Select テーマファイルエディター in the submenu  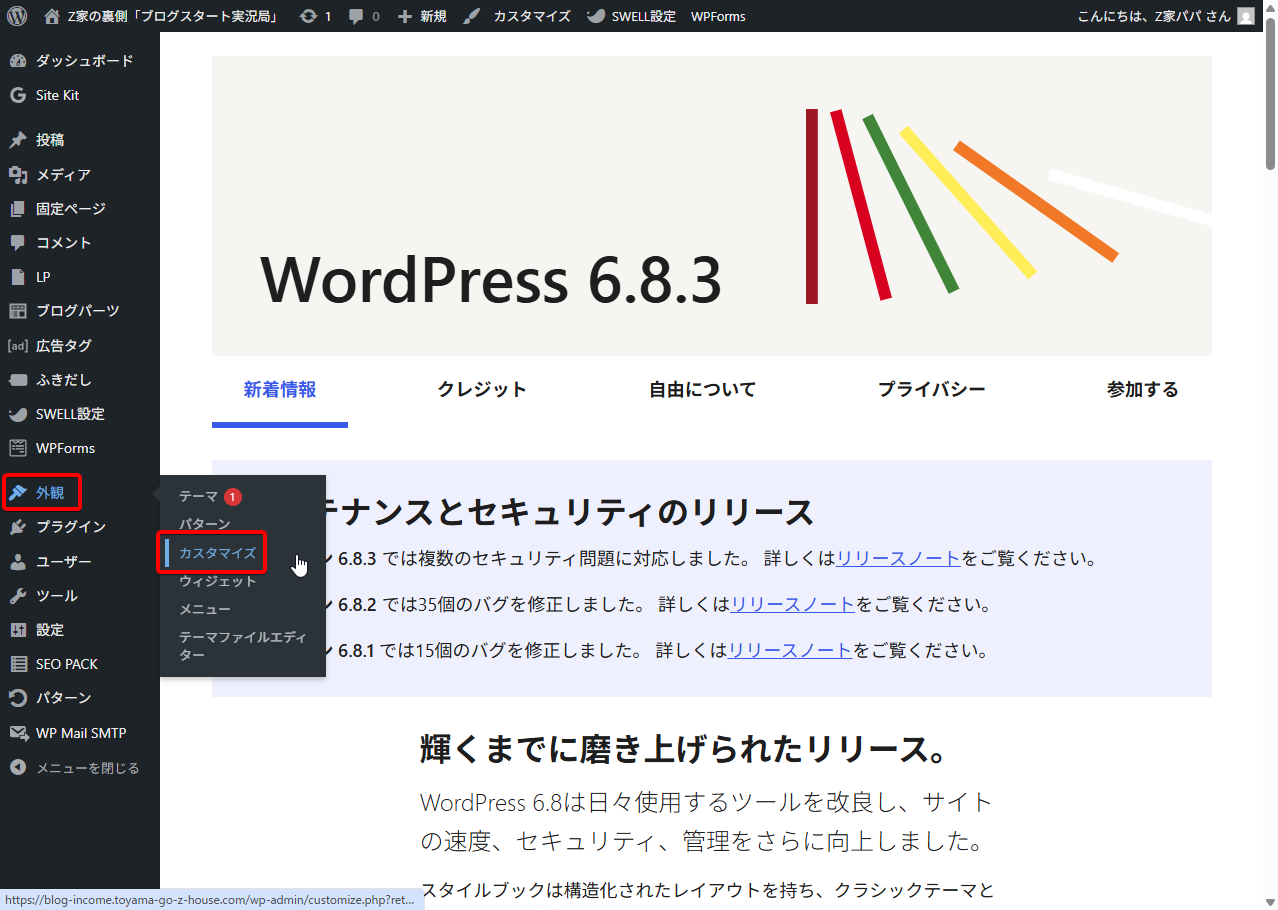242,645
